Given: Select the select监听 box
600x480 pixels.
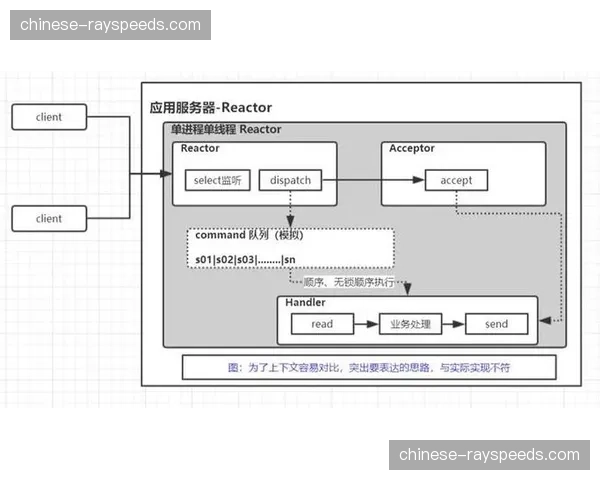Looking at the screenshot, I should point(216,181).
